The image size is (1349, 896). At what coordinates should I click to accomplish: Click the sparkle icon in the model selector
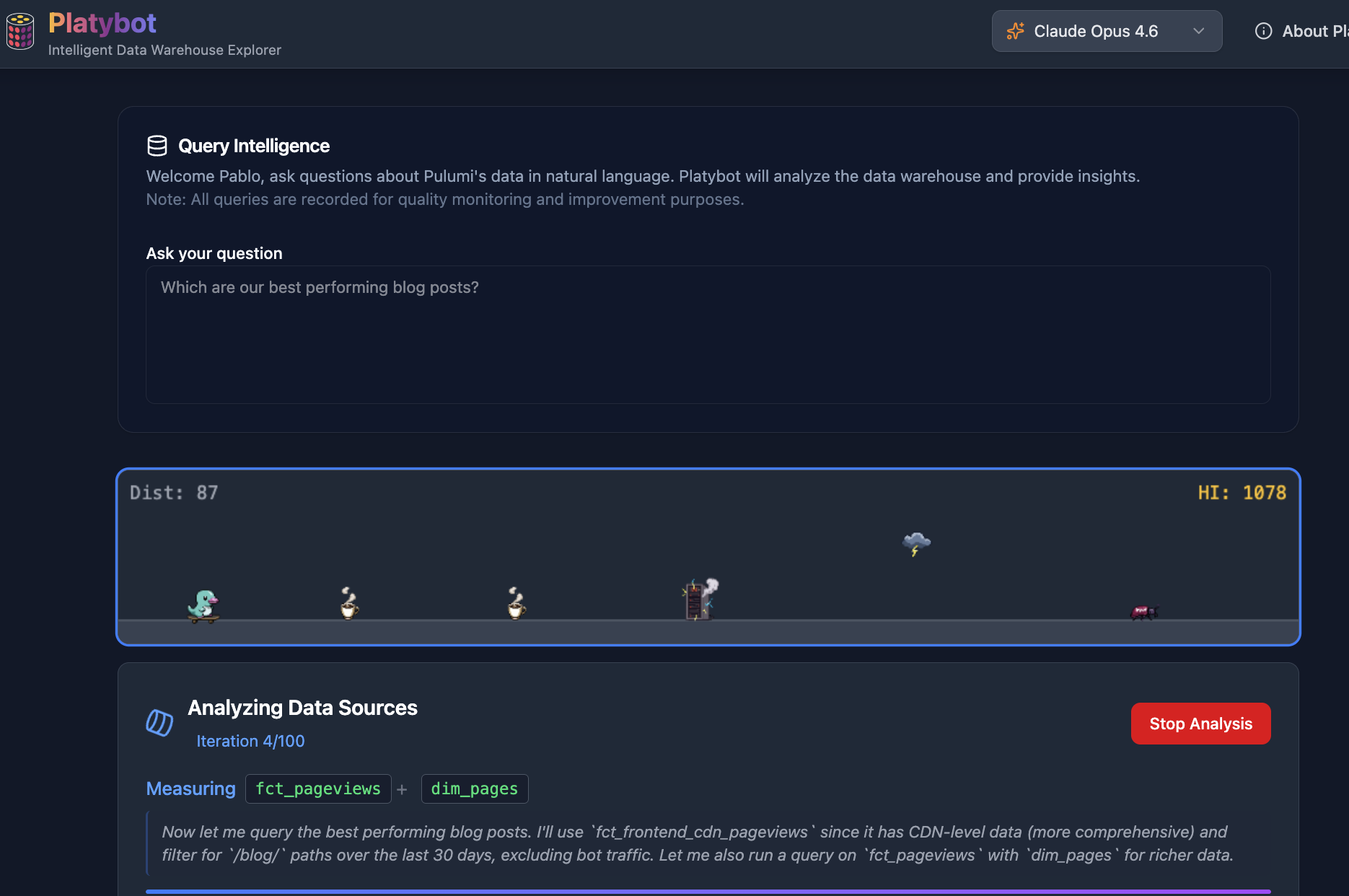(1014, 30)
